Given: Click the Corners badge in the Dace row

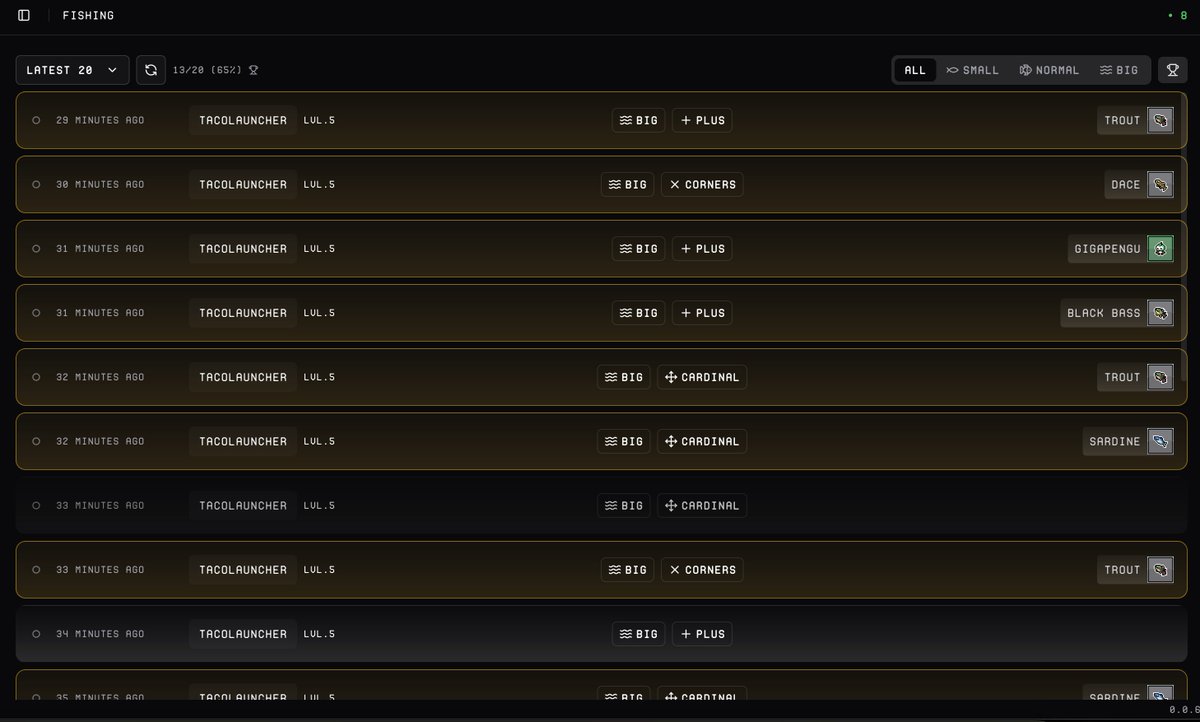Looking at the screenshot, I should coord(702,185).
